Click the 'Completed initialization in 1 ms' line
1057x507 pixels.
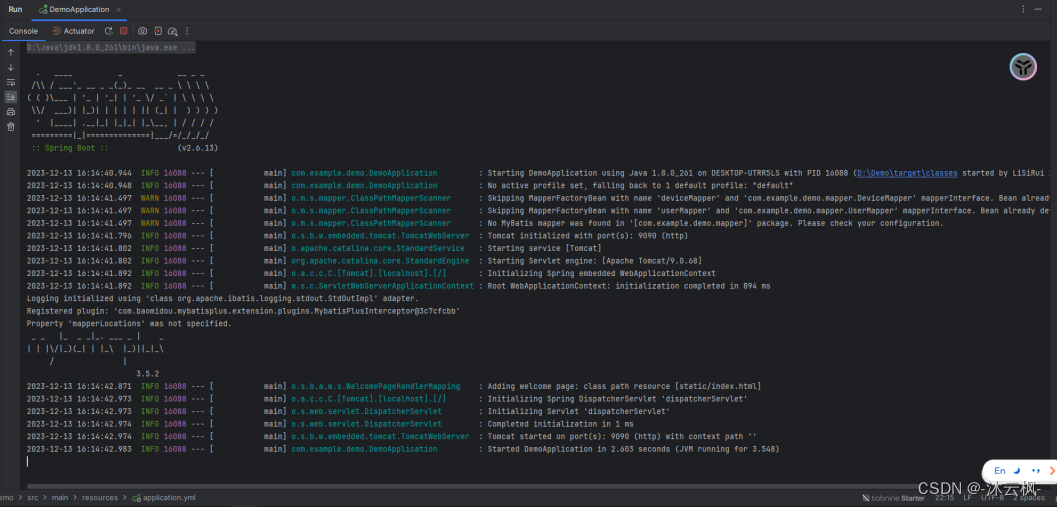[330, 424]
